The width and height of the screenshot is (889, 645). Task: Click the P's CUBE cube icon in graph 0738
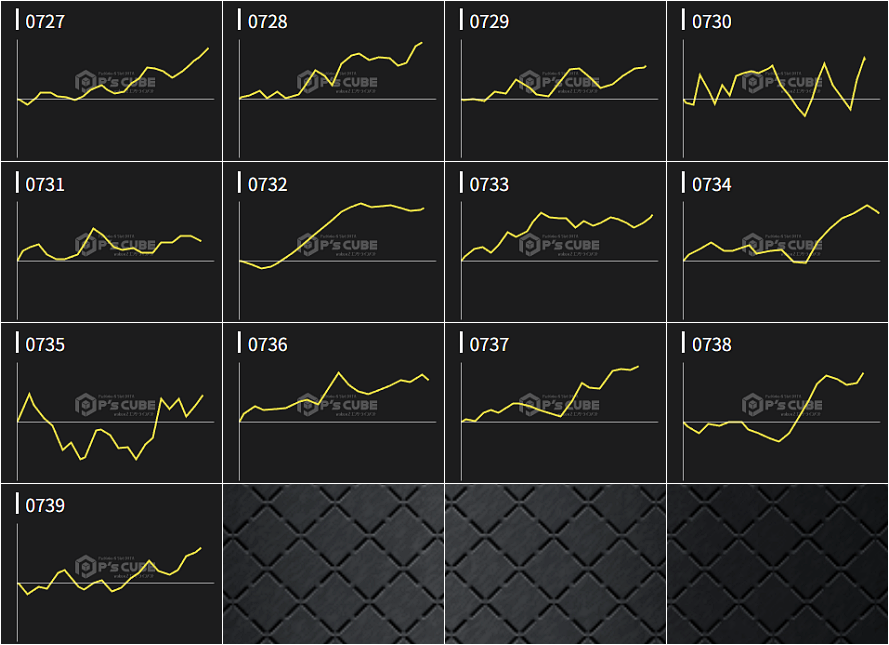pos(753,405)
